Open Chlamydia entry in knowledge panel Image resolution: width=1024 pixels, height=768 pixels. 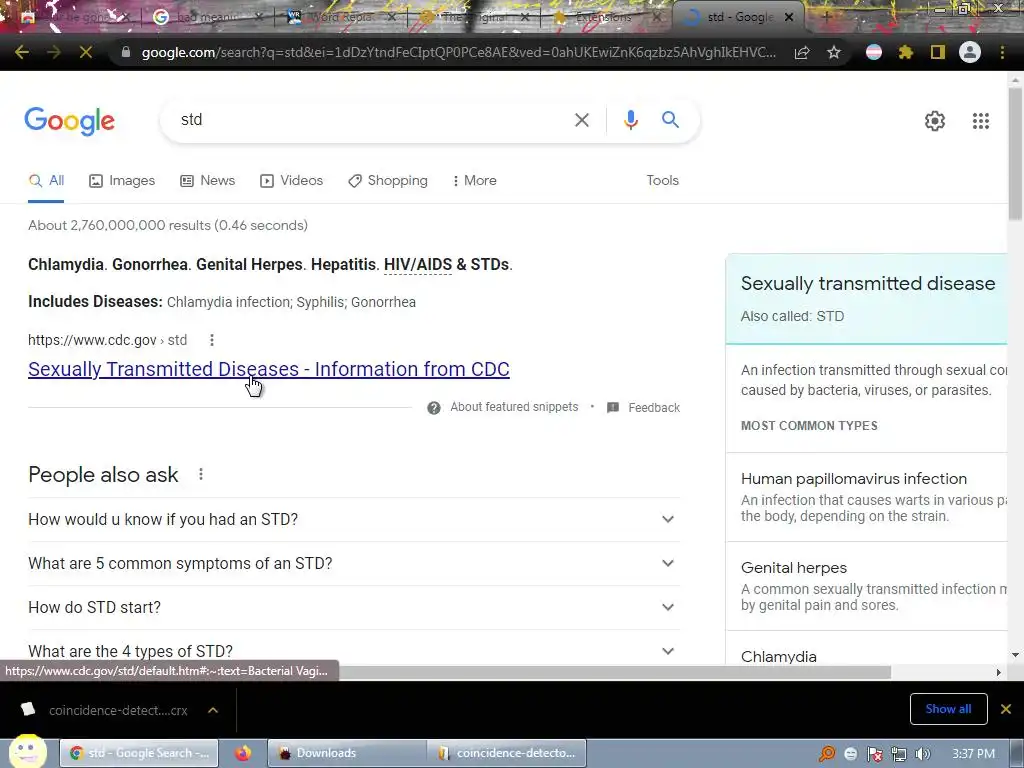click(778, 656)
